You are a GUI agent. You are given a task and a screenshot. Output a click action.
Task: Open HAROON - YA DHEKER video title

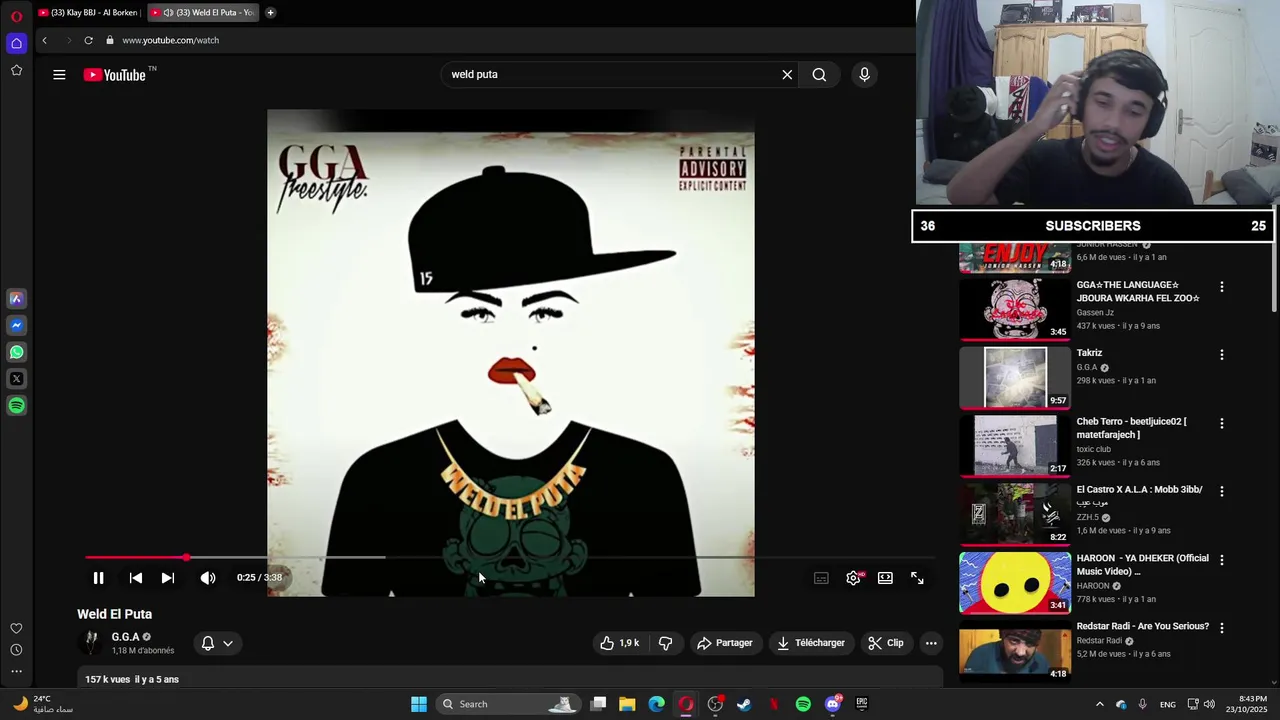pos(1142,564)
